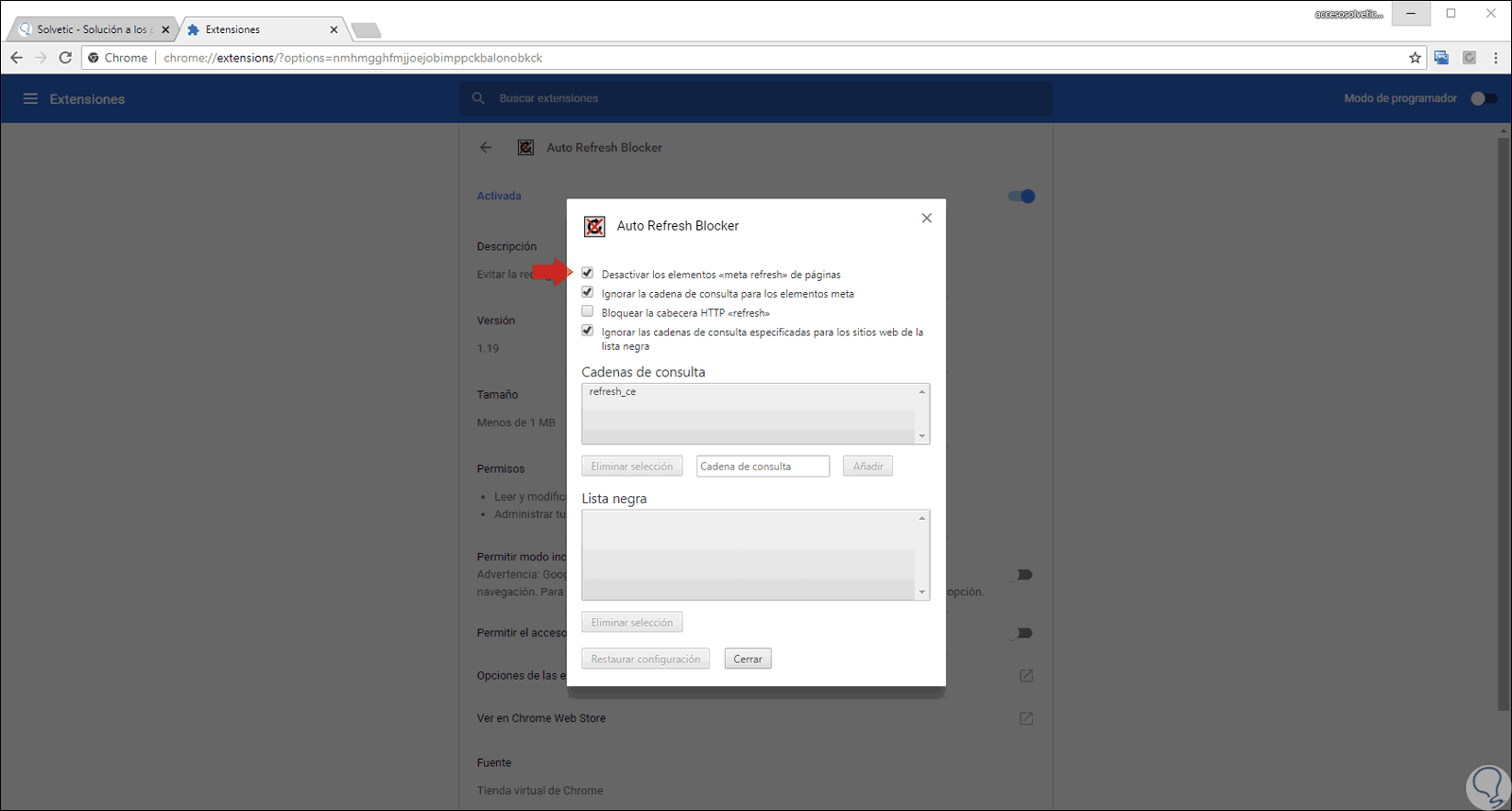Click down arrow of Lista negra list
The width and height of the screenshot is (1512, 811).
[922, 593]
